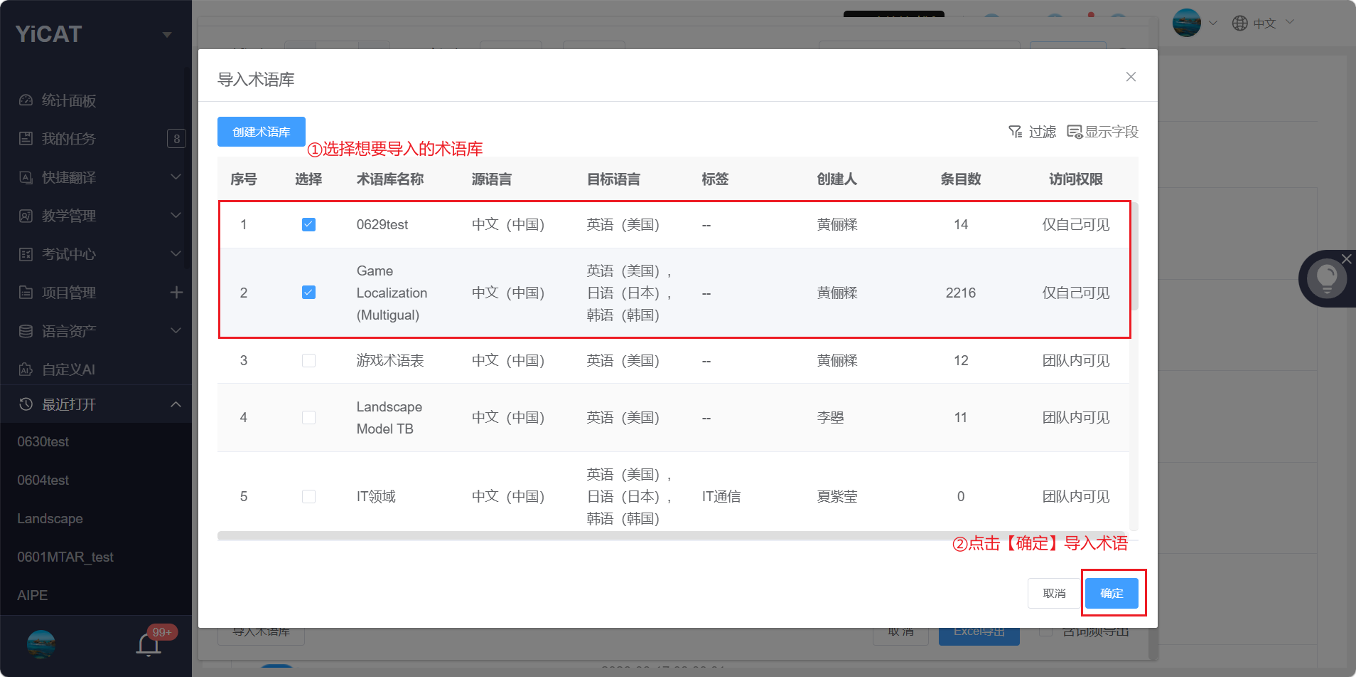Screen dimensions: 1356x678
Task: Open the YiCAT workspace dropdown arrow
Action: click(x=167, y=35)
